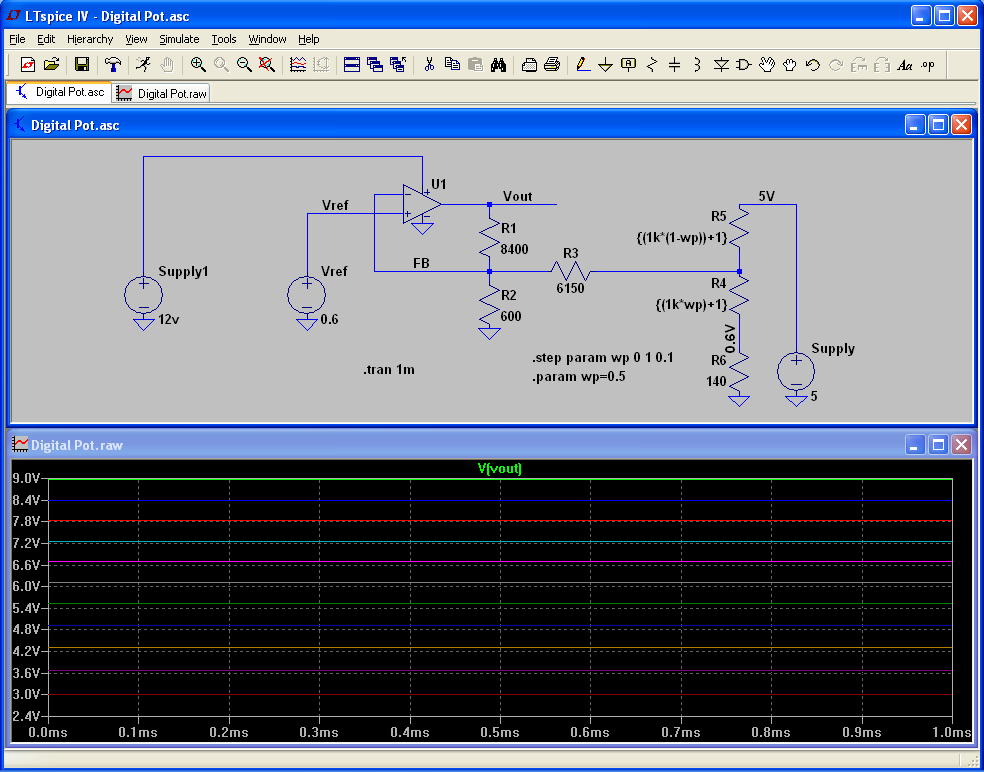The height and width of the screenshot is (772, 984).
Task: Click the Undo arrow icon
Action: coord(813,64)
